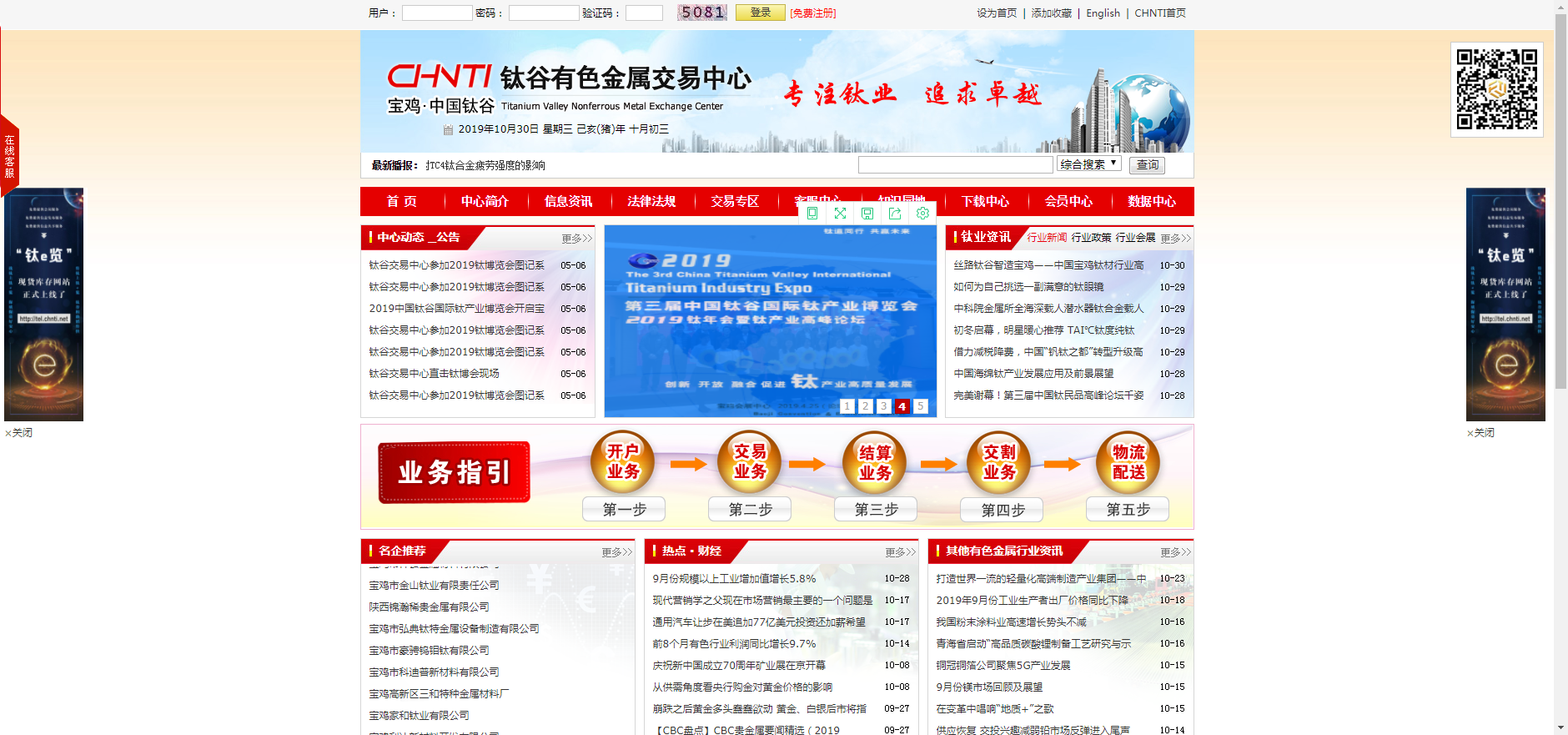Click 更多>> in 热点·财经 panel

coord(901,552)
